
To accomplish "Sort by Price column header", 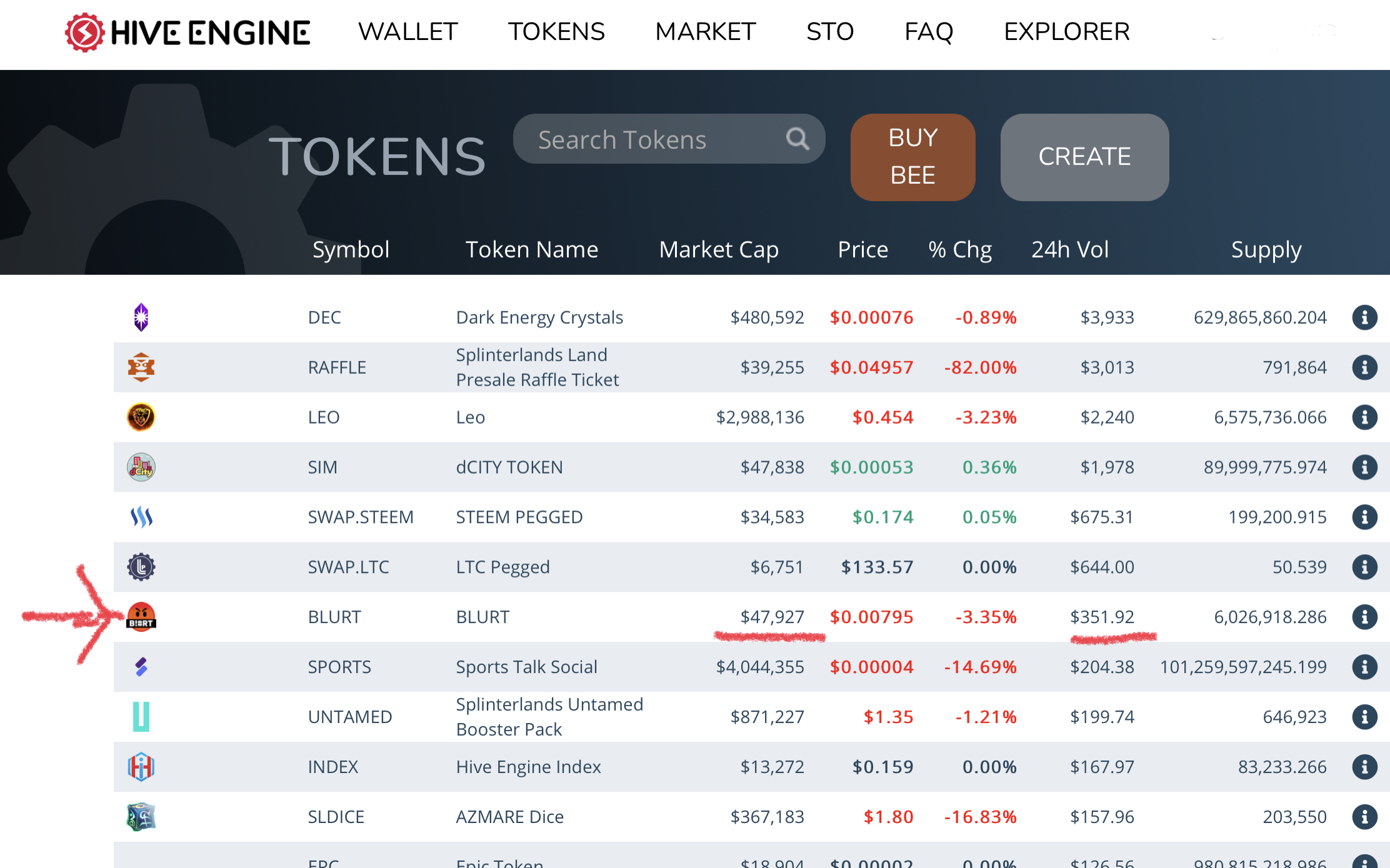I will (862, 250).
